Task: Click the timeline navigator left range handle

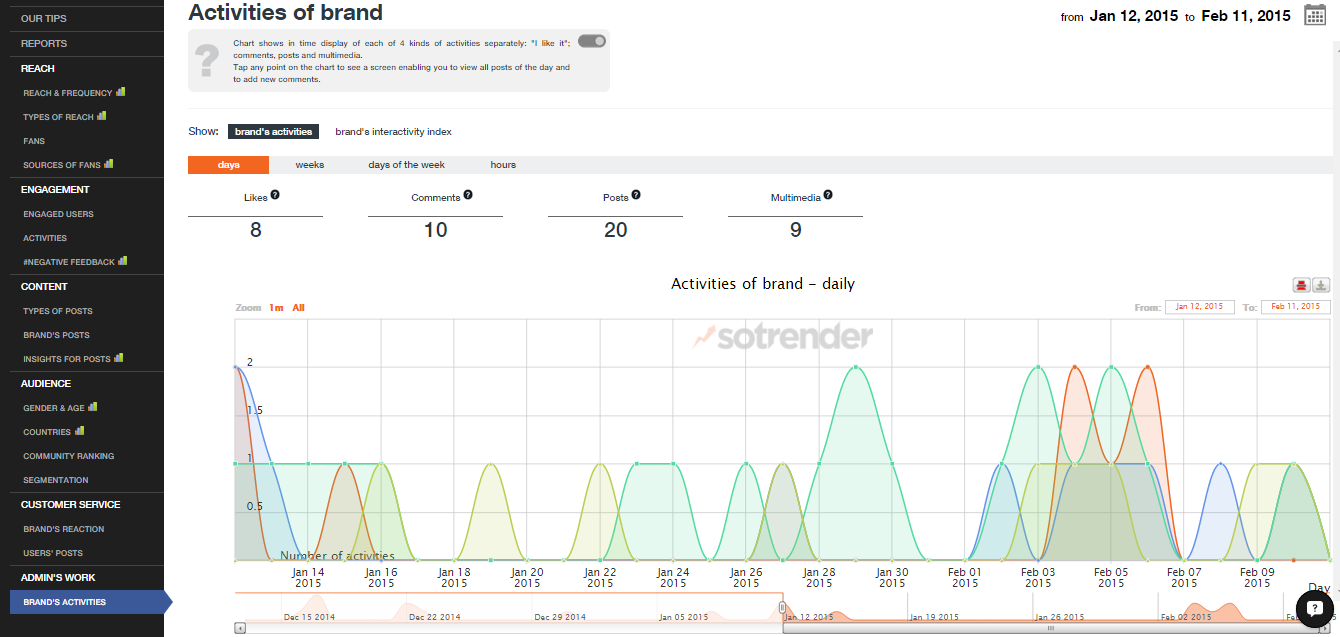Action: (782, 607)
